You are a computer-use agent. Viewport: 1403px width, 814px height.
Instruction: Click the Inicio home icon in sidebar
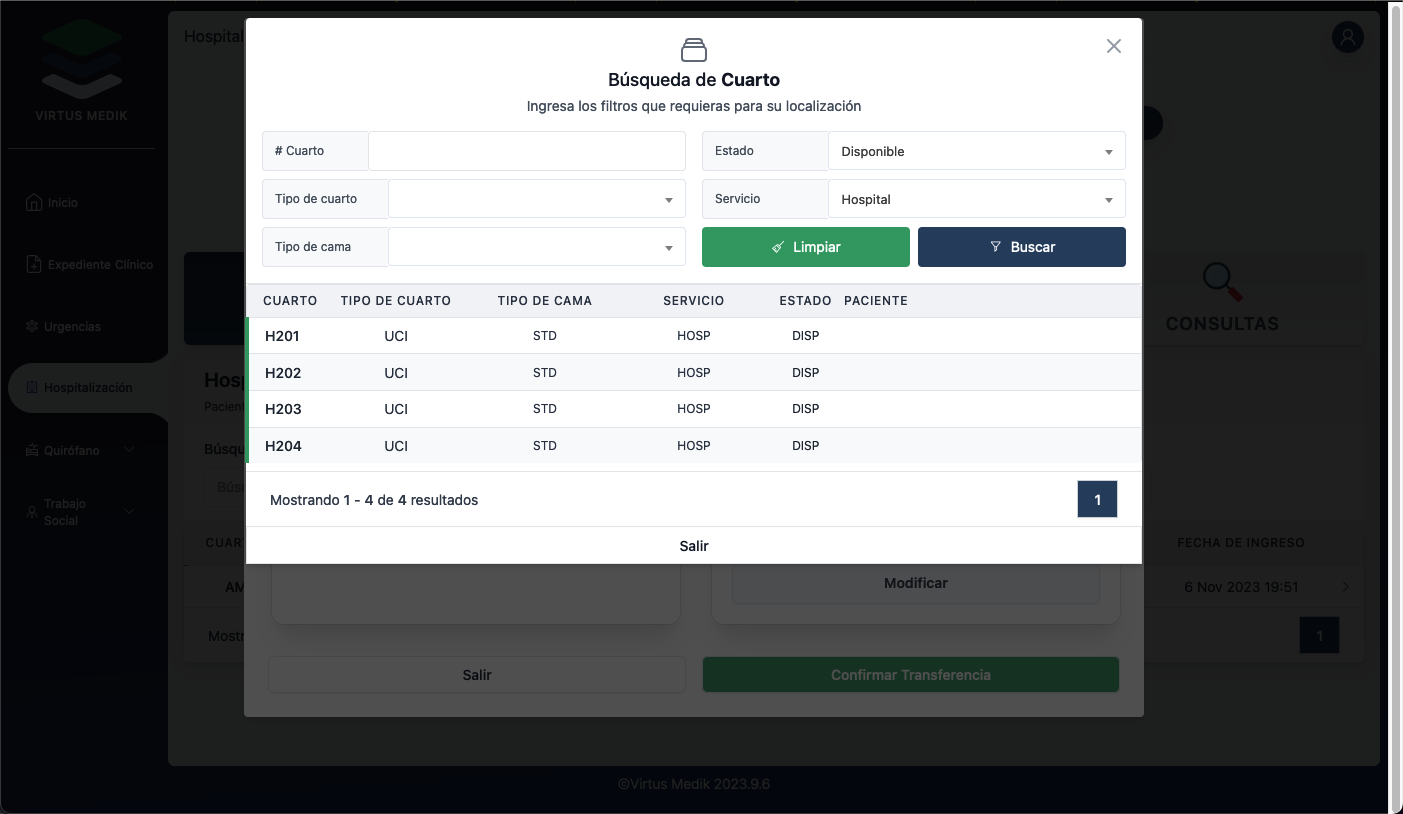33,202
